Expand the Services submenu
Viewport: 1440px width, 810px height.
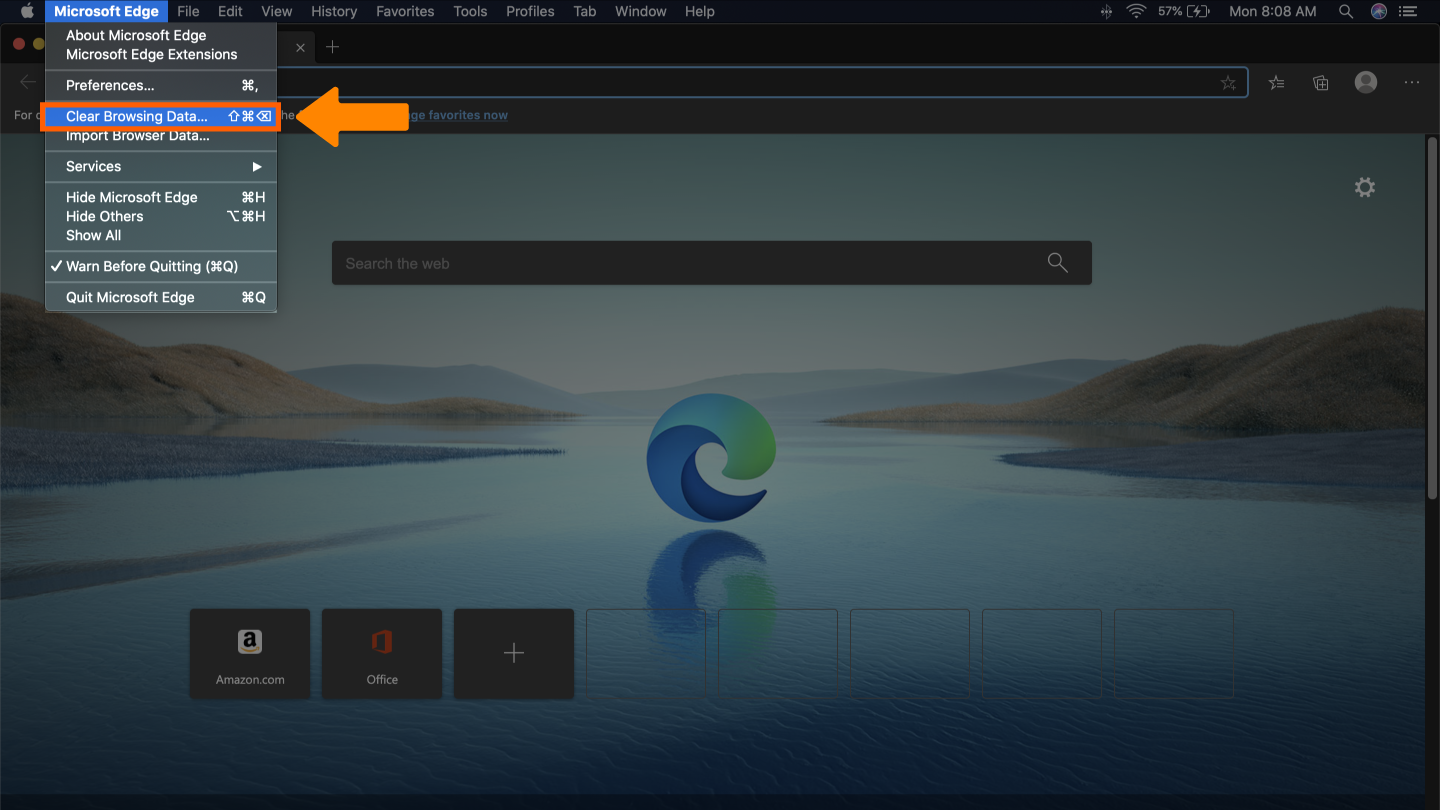161,166
